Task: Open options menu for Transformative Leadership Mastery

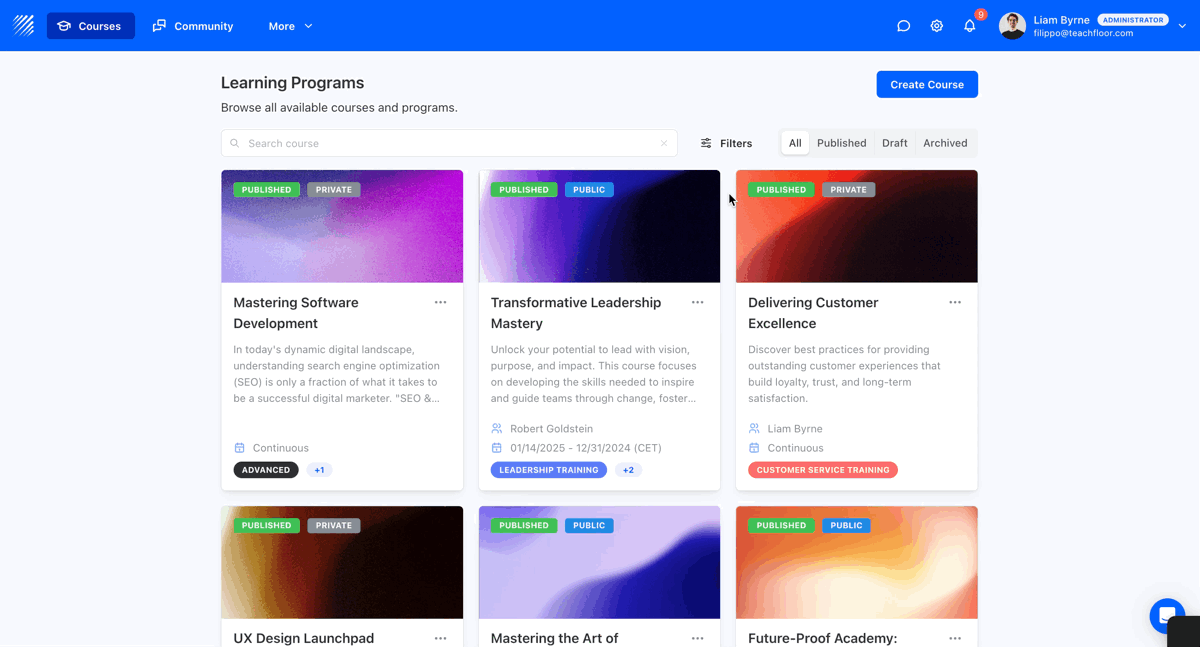Action: click(x=697, y=302)
